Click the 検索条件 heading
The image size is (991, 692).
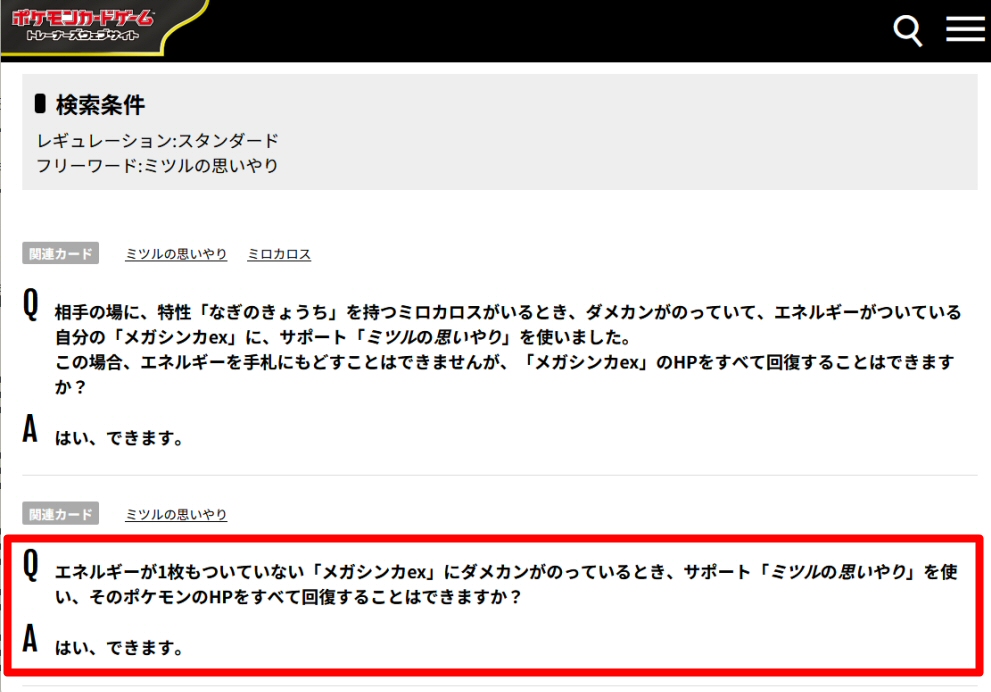(100, 104)
